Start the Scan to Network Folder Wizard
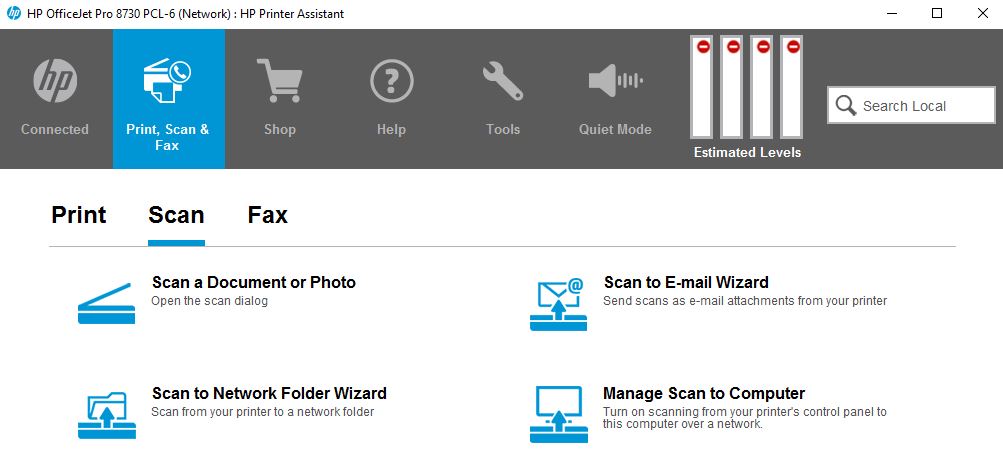The width and height of the screenshot is (1003, 466). [269, 392]
